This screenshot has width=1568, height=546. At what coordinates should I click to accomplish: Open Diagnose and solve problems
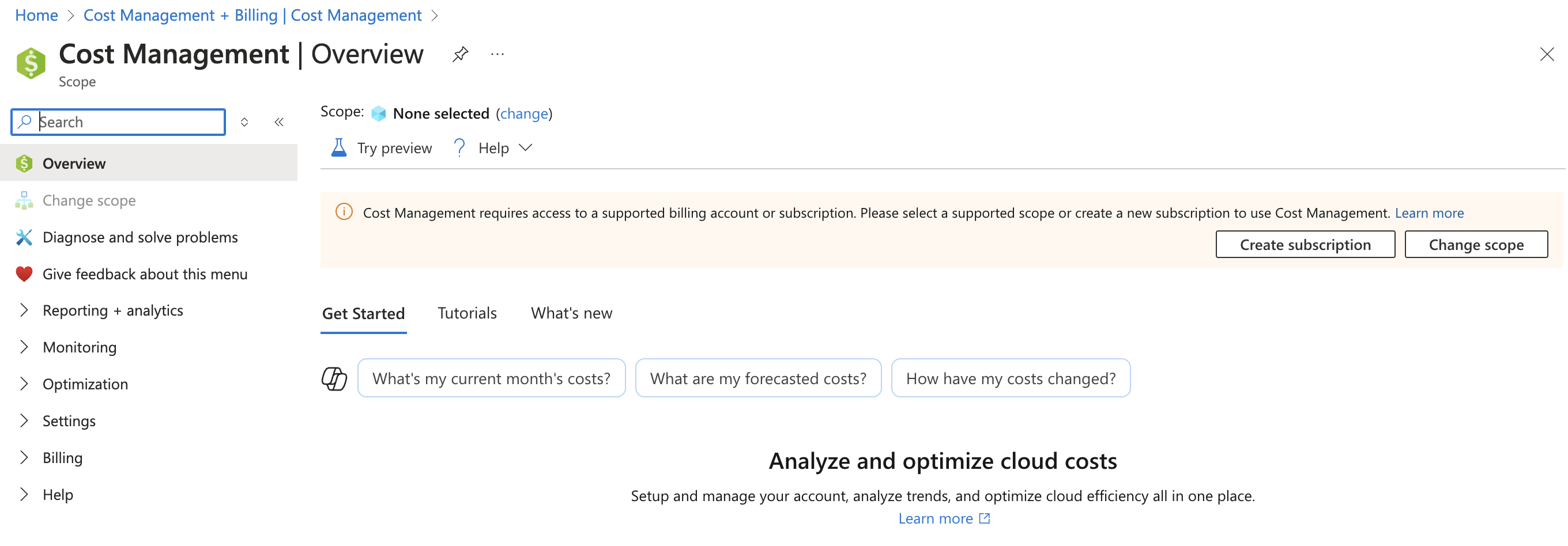[x=140, y=237]
